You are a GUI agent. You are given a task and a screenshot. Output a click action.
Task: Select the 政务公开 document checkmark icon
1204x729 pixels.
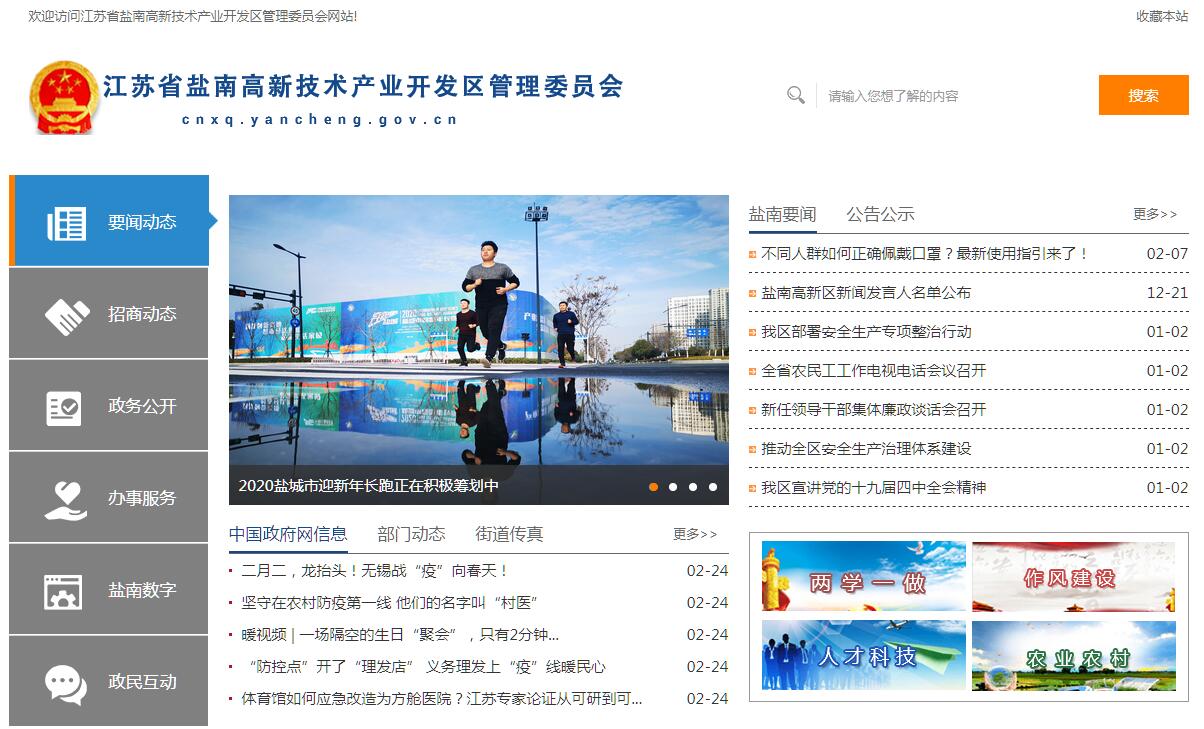(x=65, y=407)
